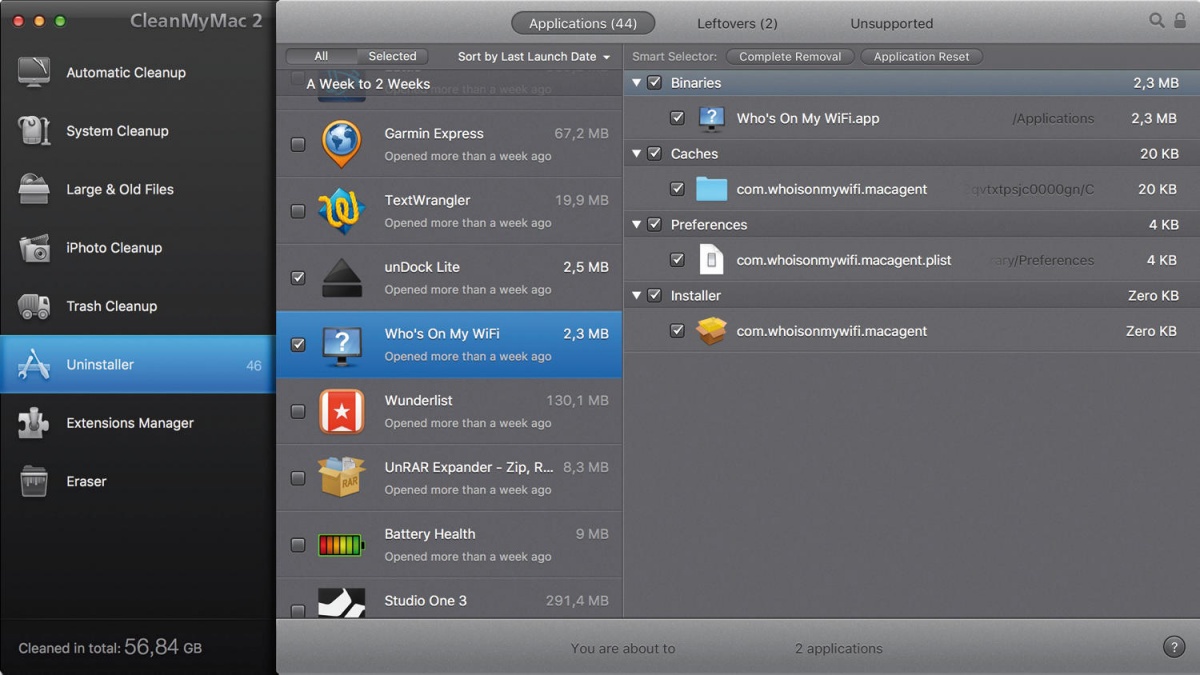Collapse the Binaries section triangle

coord(636,83)
